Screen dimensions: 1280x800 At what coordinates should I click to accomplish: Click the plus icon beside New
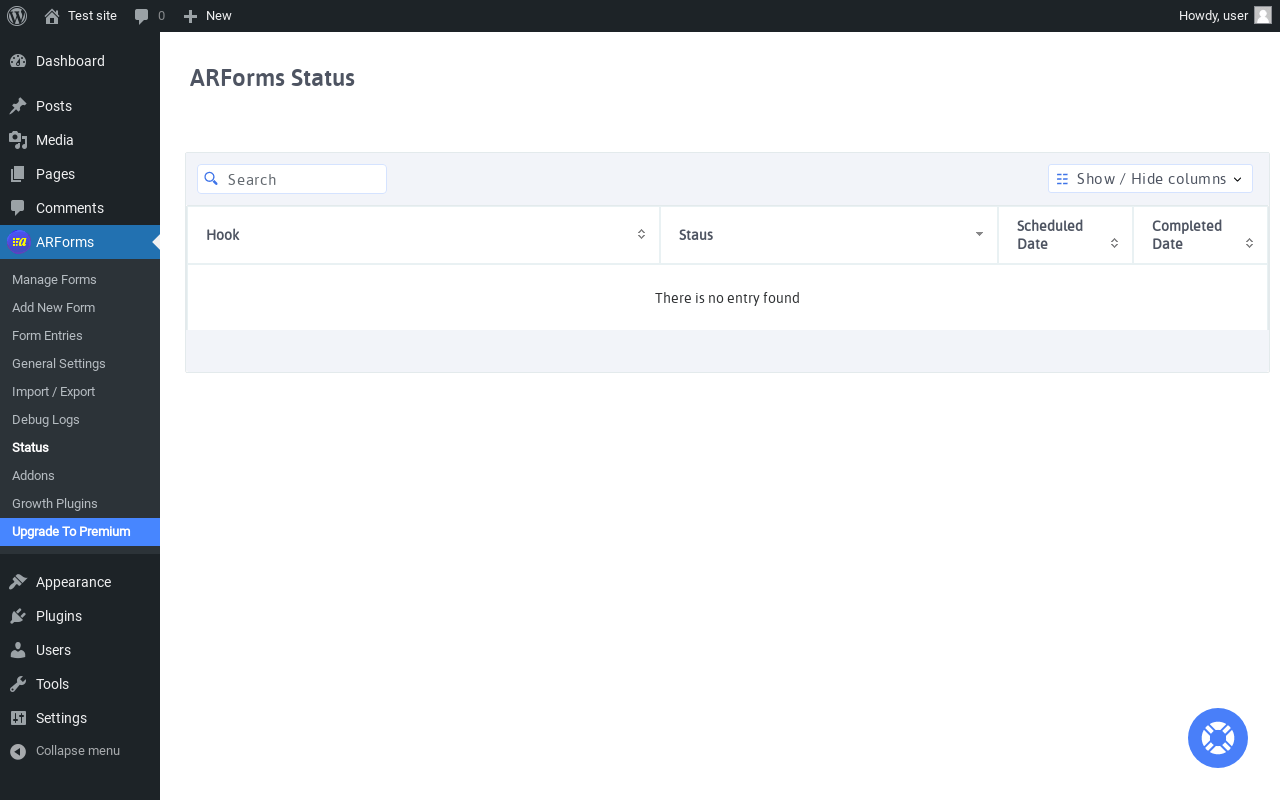click(190, 16)
